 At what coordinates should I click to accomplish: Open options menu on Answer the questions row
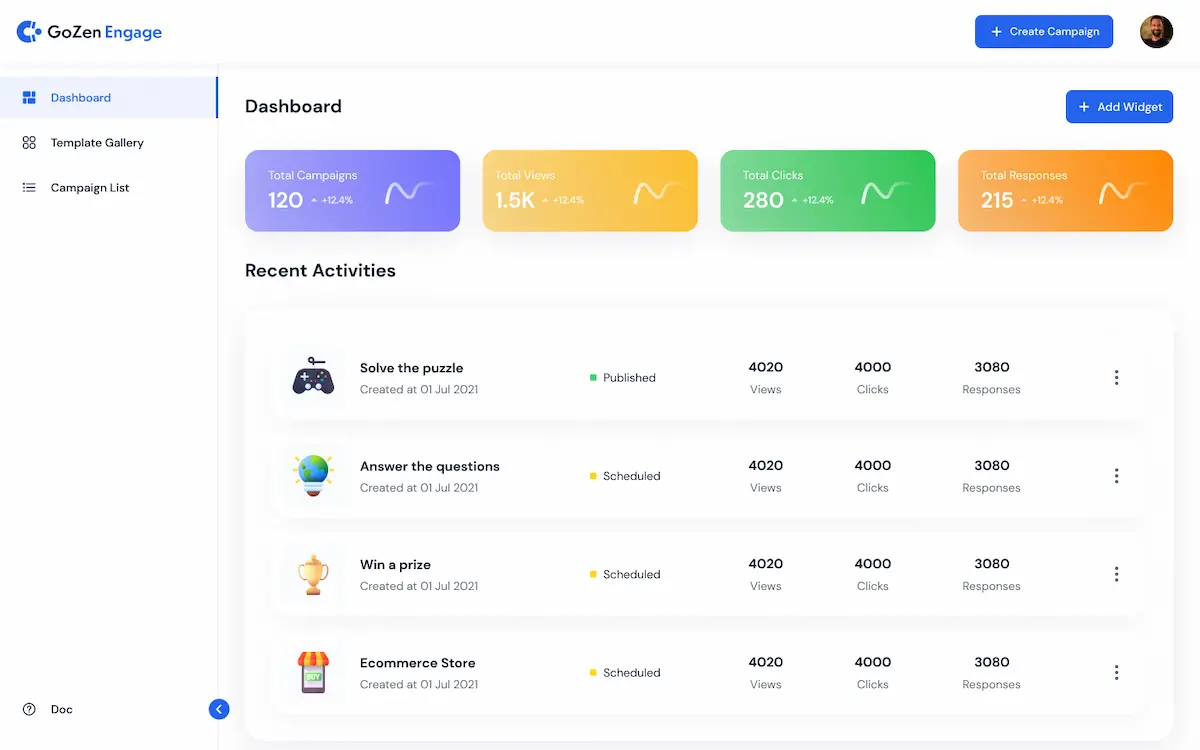pyautogui.click(x=1116, y=475)
